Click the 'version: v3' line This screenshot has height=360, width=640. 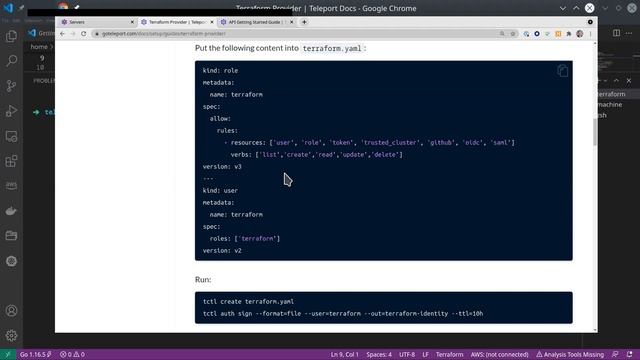coord(222,167)
